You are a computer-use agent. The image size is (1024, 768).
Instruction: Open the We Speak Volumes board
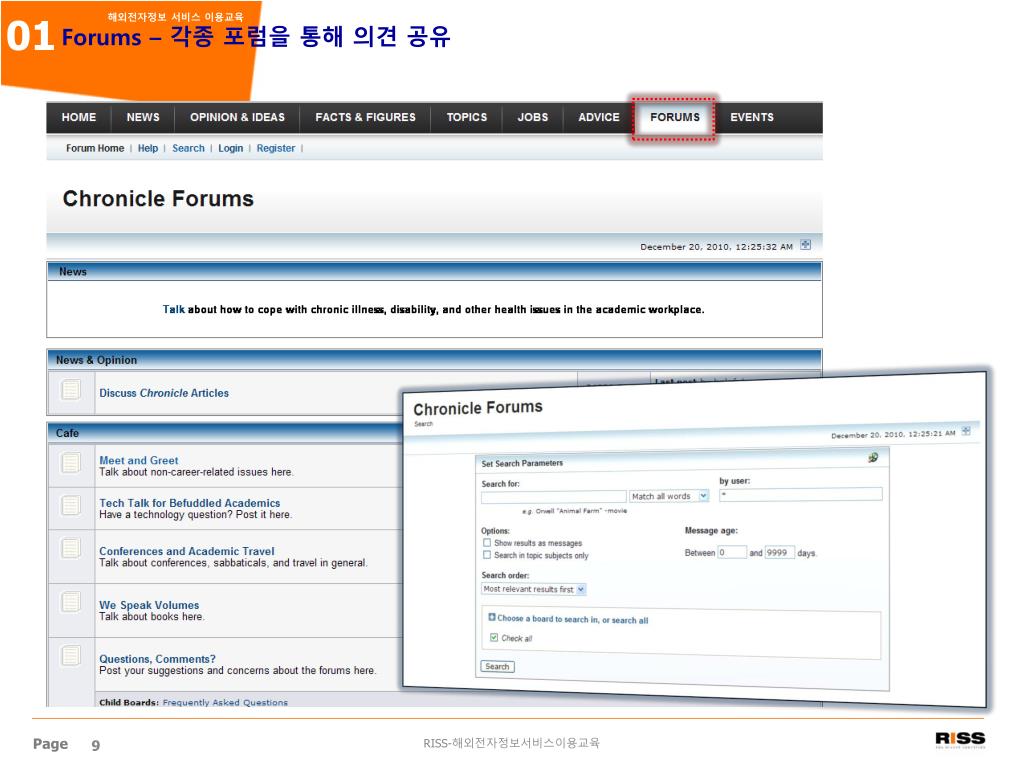pos(149,605)
